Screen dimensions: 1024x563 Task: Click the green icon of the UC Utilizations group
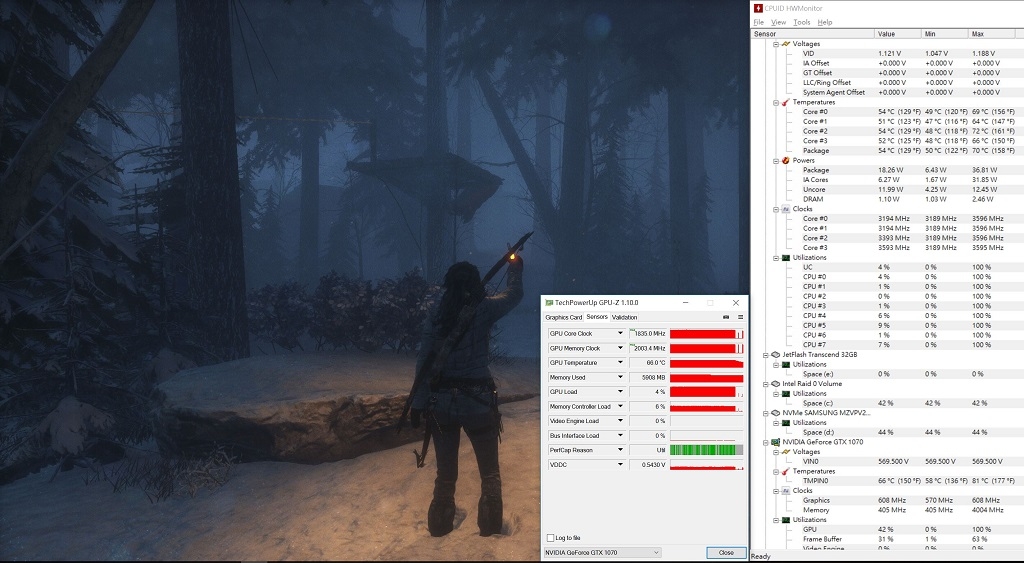786,257
